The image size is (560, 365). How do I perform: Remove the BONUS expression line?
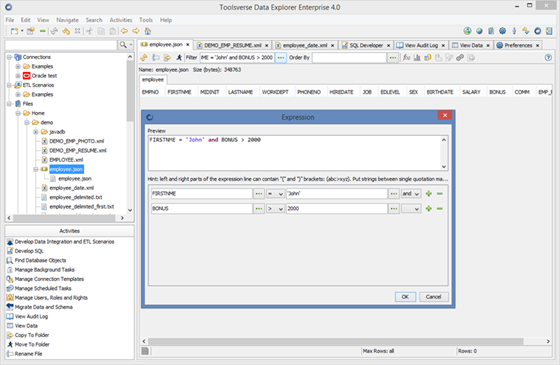[x=440, y=209]
